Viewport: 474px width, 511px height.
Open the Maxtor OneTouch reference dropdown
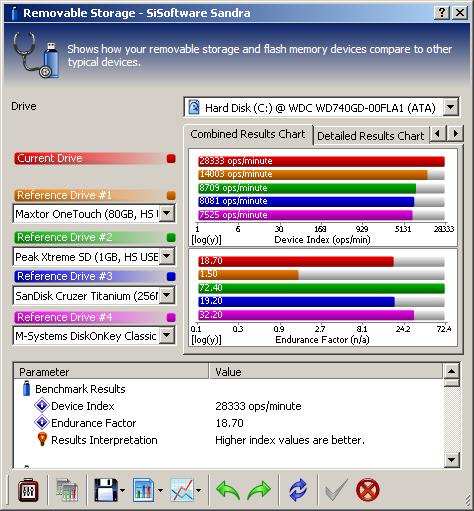pyautogui.click(x=167, y=213)
